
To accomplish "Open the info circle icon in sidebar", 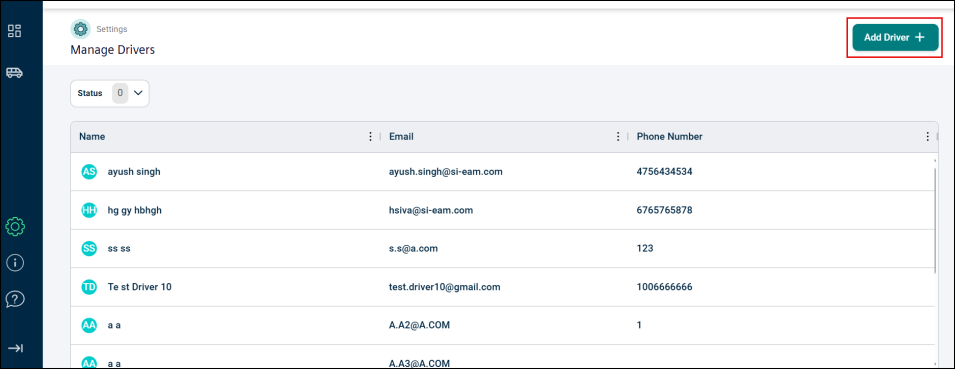I will tap(15, 263).
